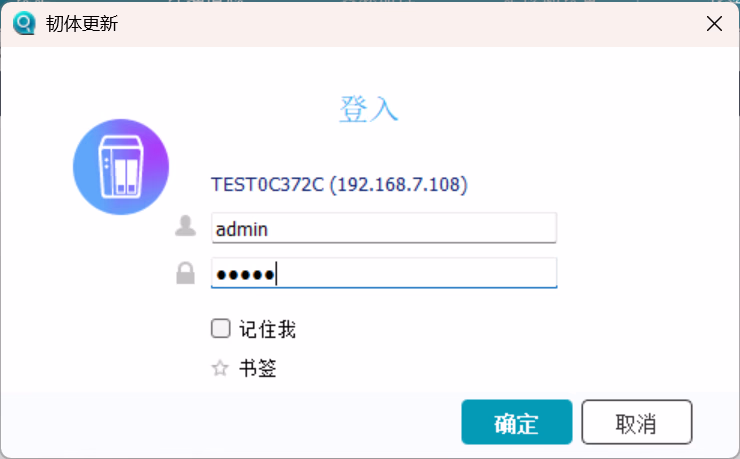Click the IP address 192.168.7.108 text
The height and width of the screenshot is (459, 740).
399,185
